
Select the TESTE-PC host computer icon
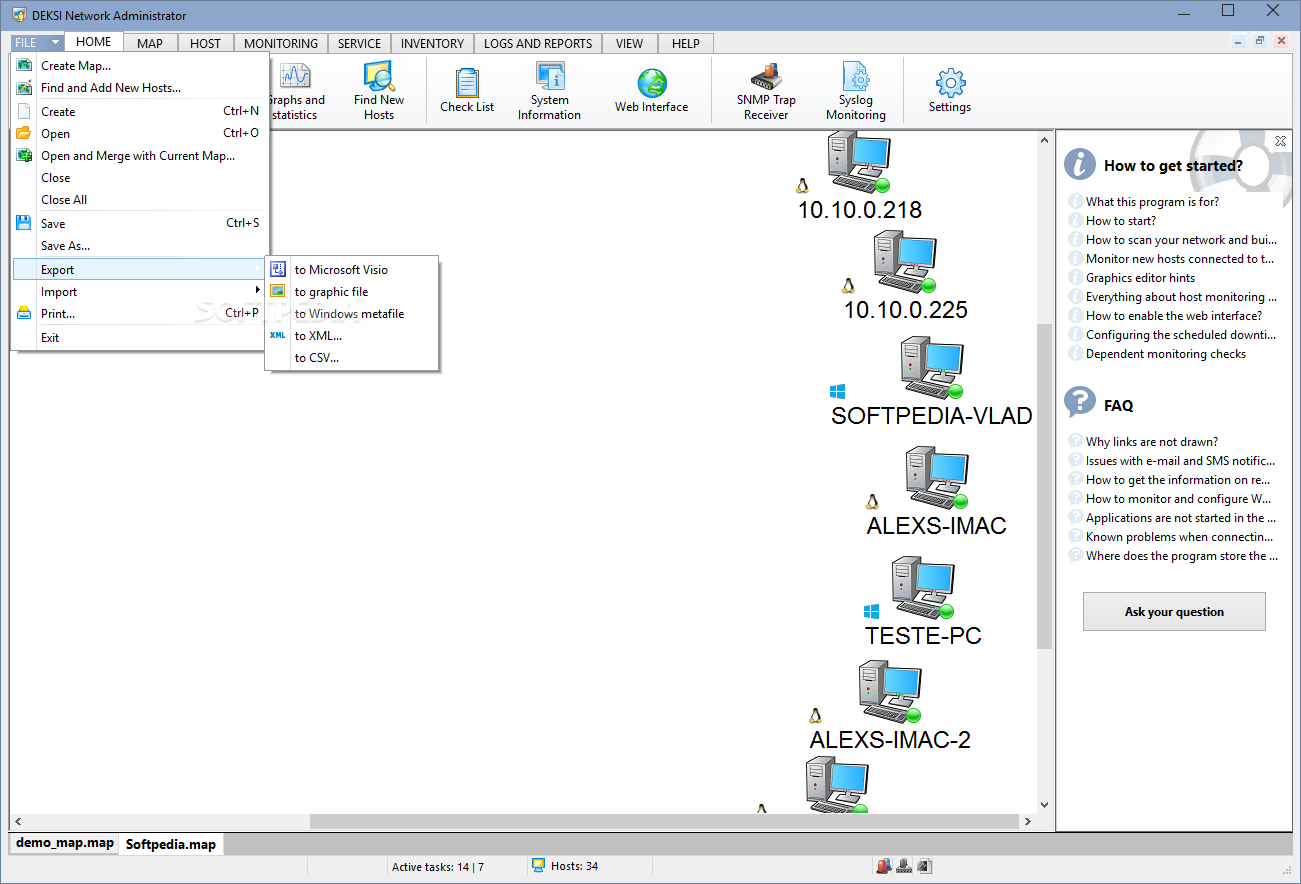[x=923, y=589]
